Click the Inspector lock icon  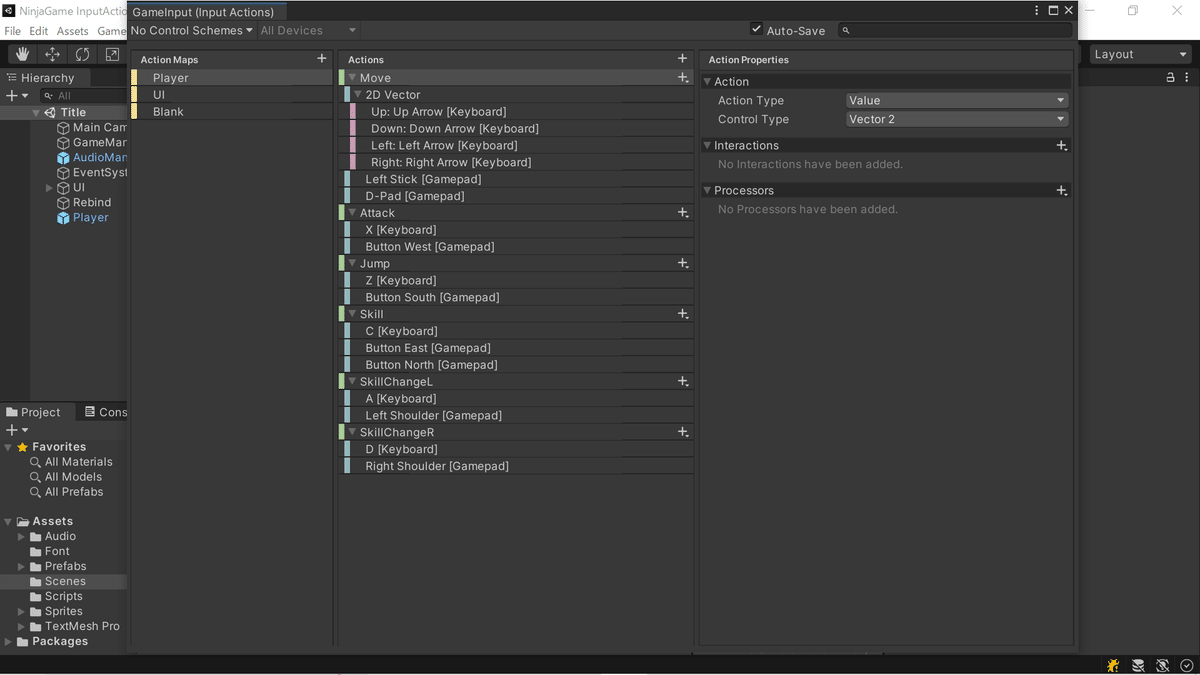(1170, 77)
